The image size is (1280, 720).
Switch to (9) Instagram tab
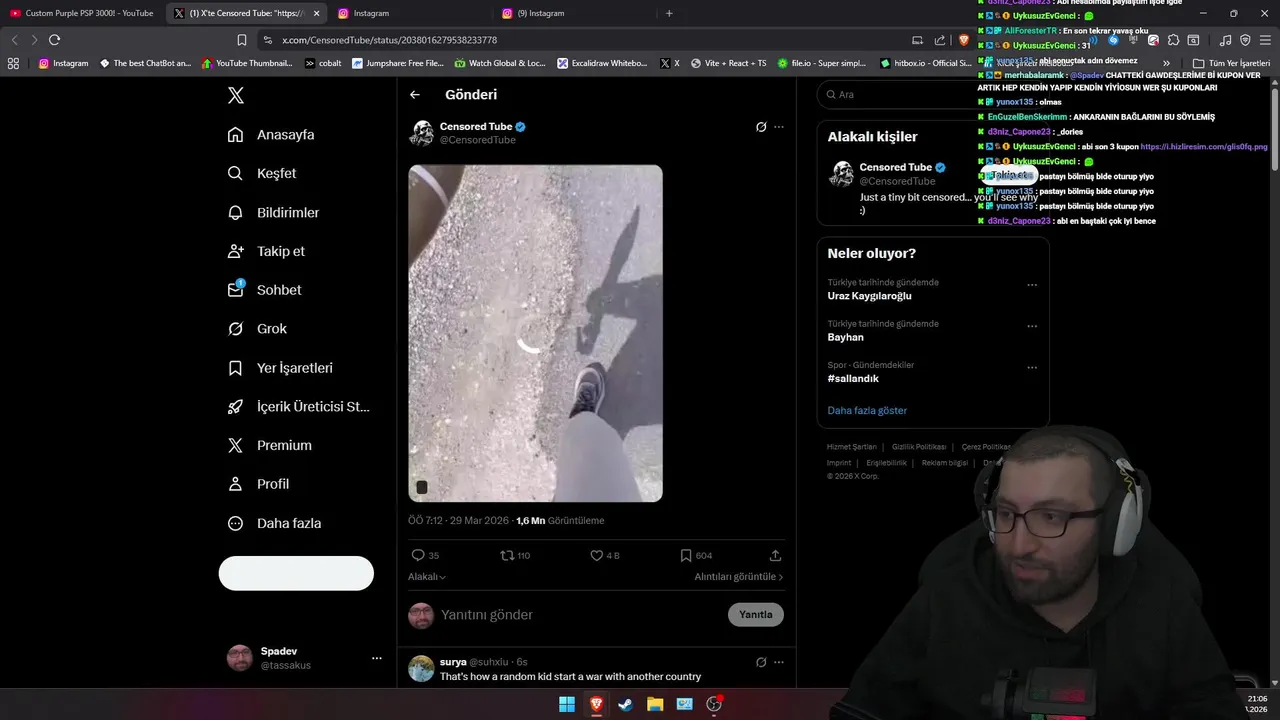point(574,13)
